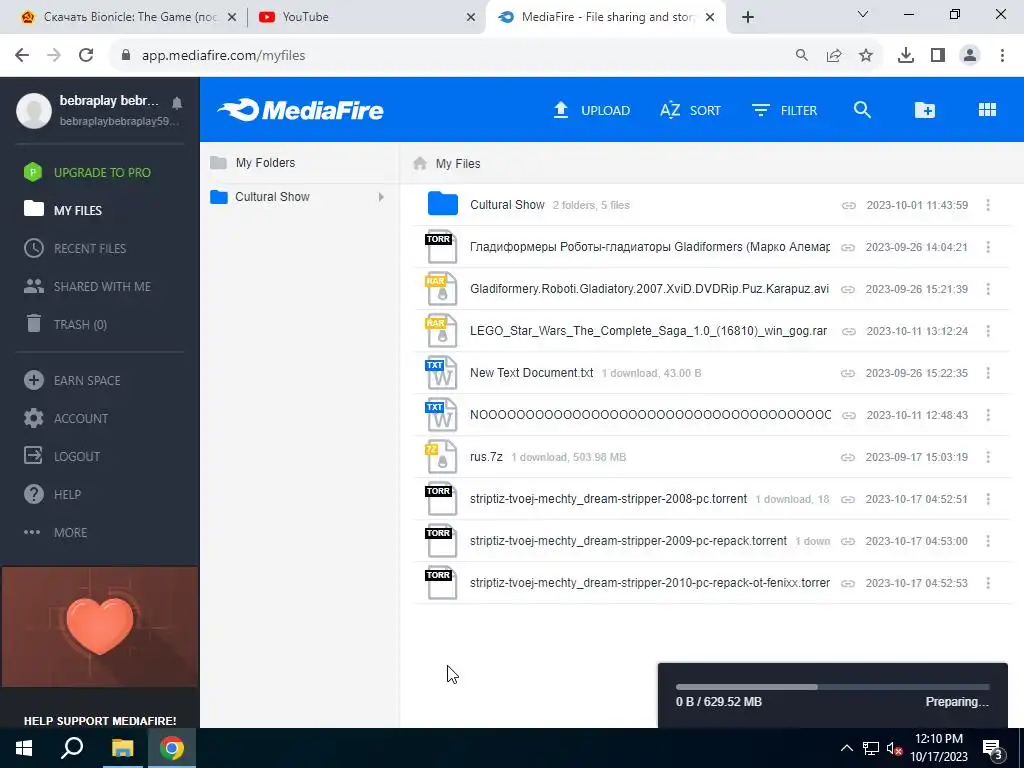The width and height of the screenshot is (1024, 768).
Task: Open Shared With Me
Action: (x=88, y=286)
